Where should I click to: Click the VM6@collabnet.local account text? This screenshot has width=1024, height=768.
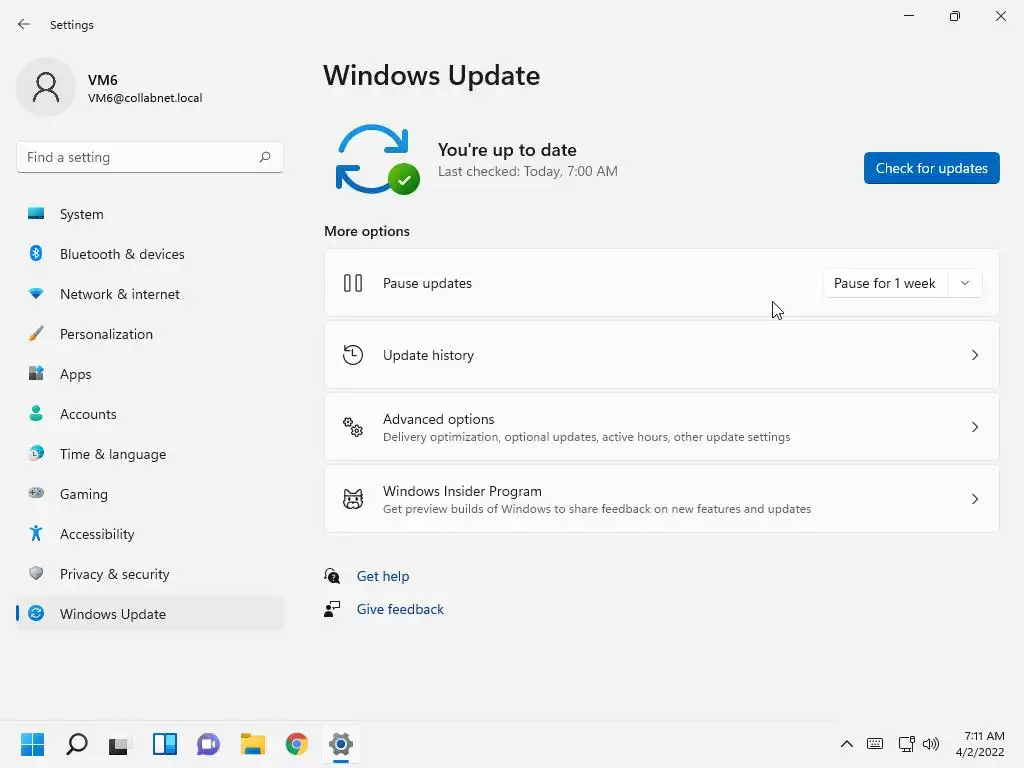tap(145, 98)
